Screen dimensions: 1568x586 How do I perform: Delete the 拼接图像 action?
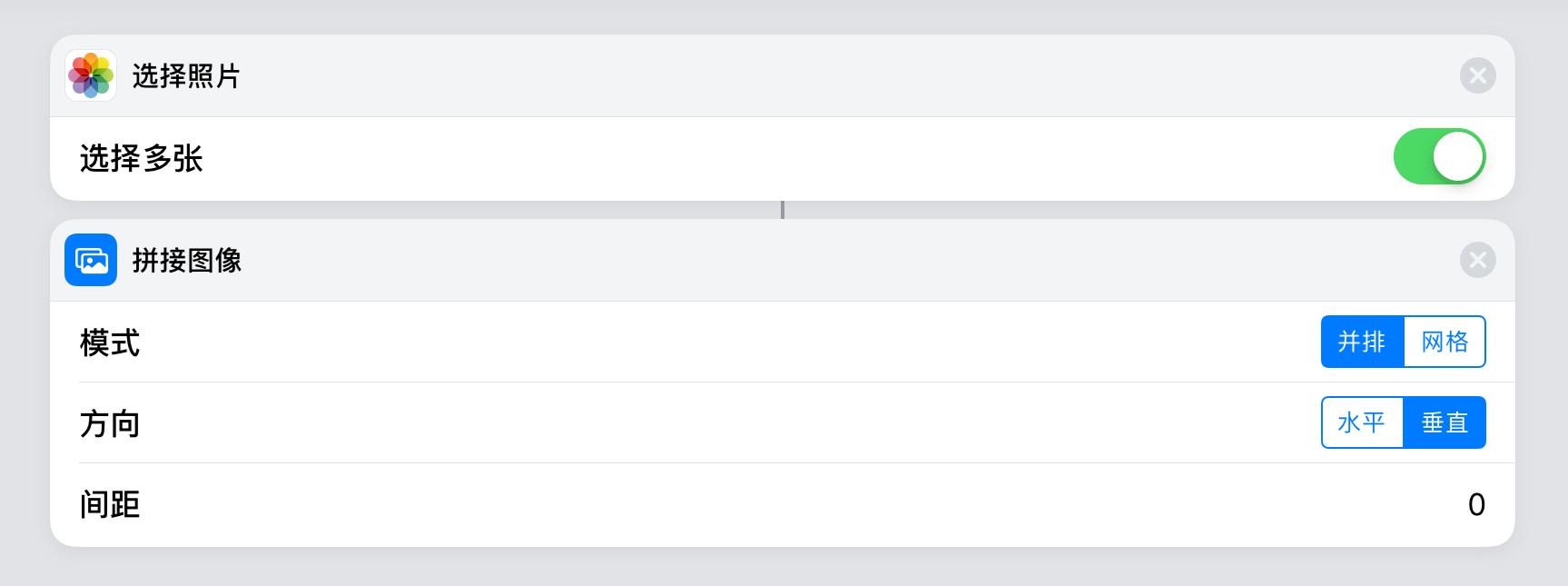(x=1477, y=260)
